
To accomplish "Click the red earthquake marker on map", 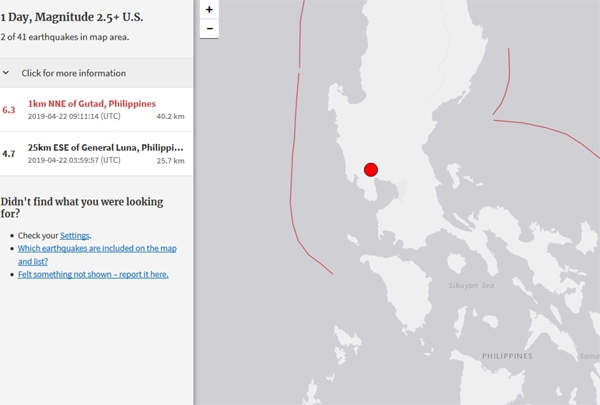I will tap(371, 170).
